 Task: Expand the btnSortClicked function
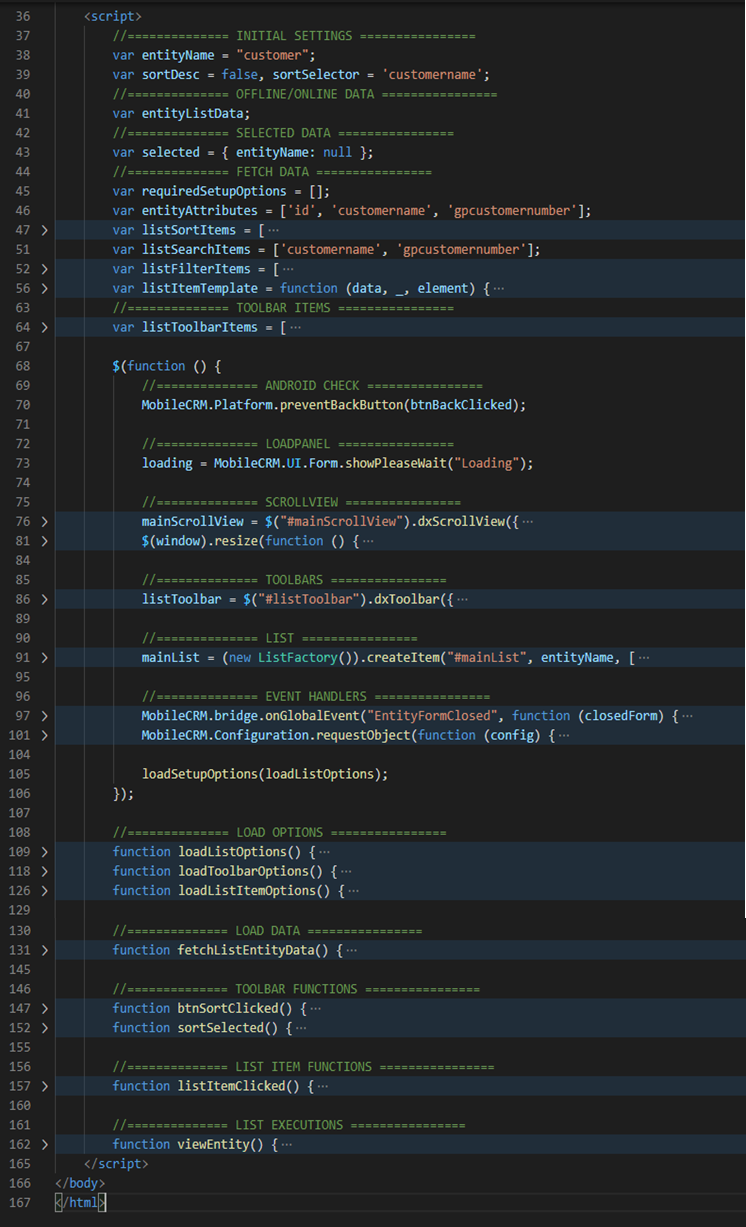click(x=44, y=1008)
